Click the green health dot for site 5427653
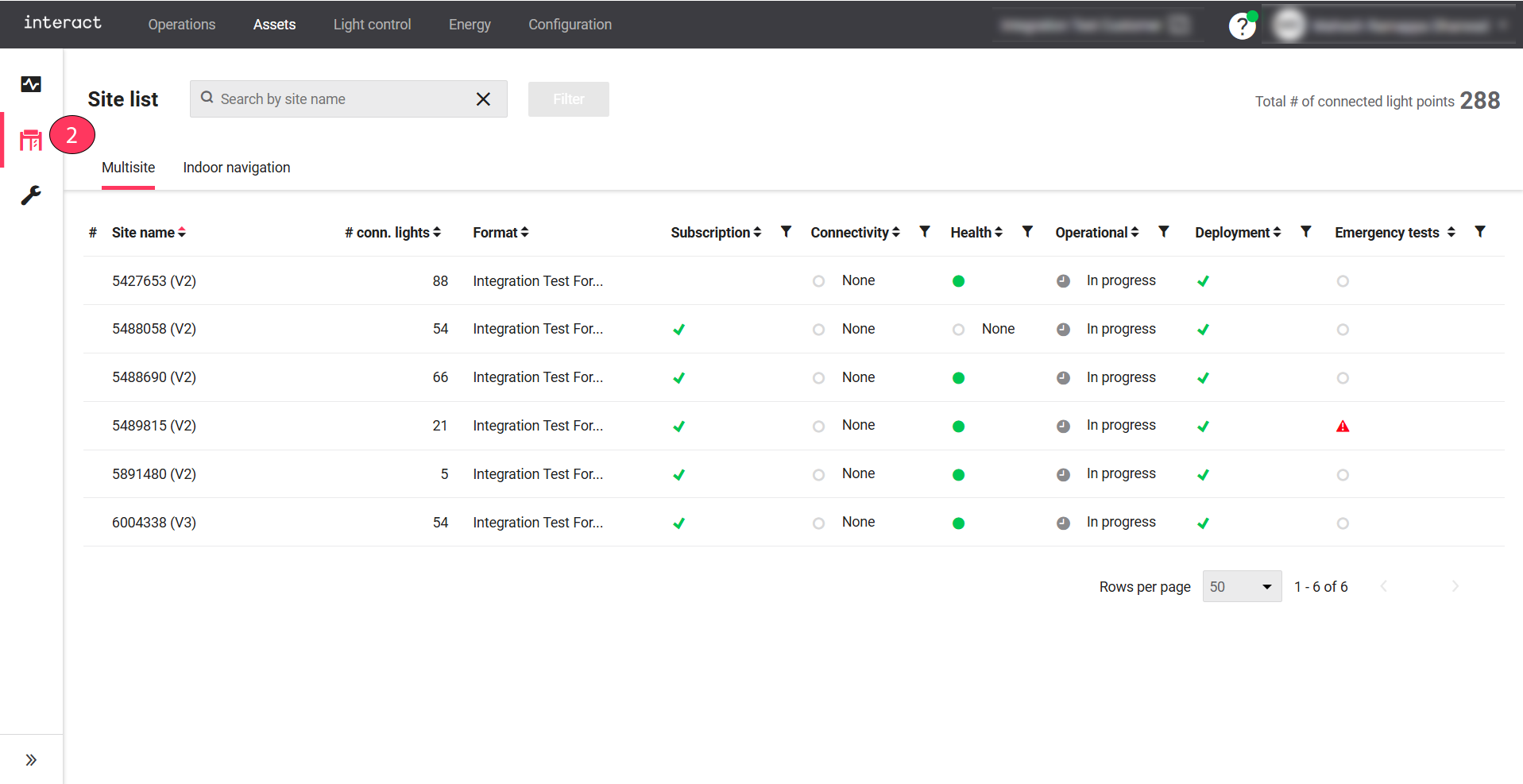This screenshot has height=784, width=1523. click(x=959, y=281)
